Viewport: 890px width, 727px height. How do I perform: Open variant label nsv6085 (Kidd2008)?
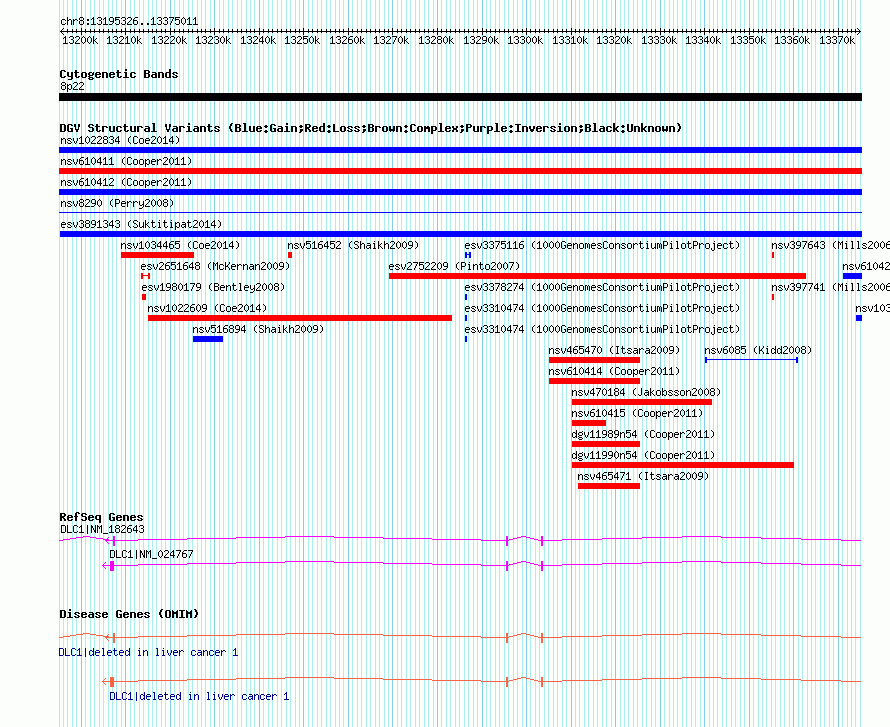coord(758,350)
